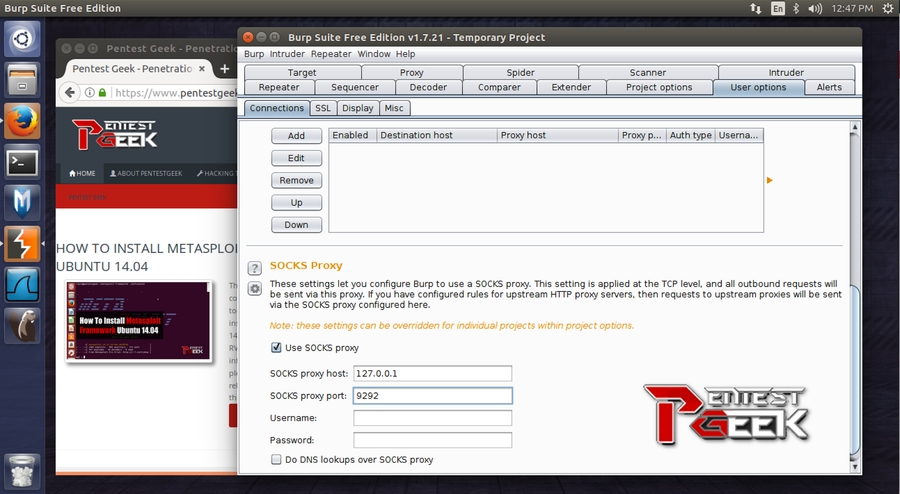Enable Do DNS lookups over SOCKS proxy
This screenshot has width=900, height=494.
tap(276, 460)
